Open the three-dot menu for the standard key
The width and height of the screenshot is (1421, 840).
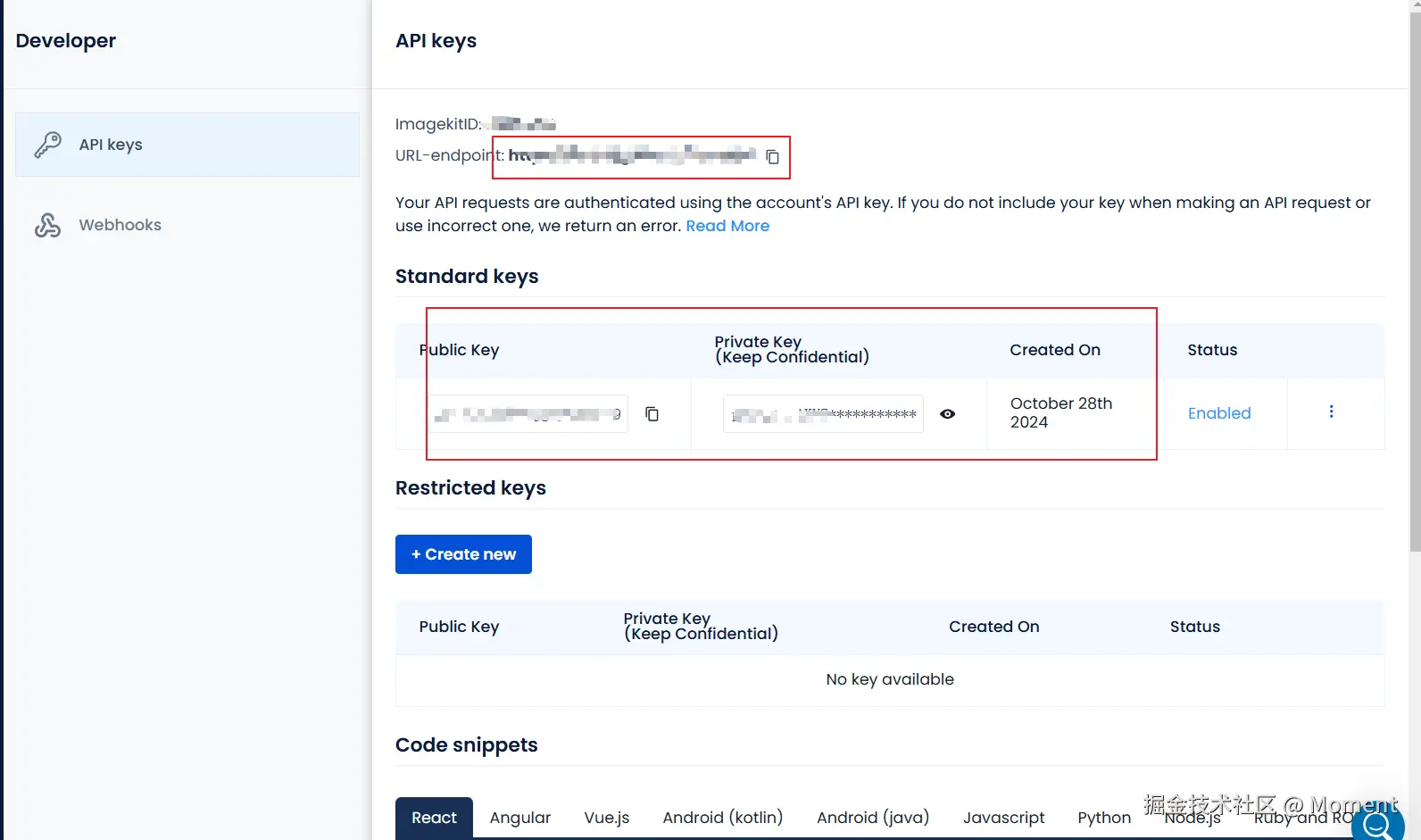1332,412
